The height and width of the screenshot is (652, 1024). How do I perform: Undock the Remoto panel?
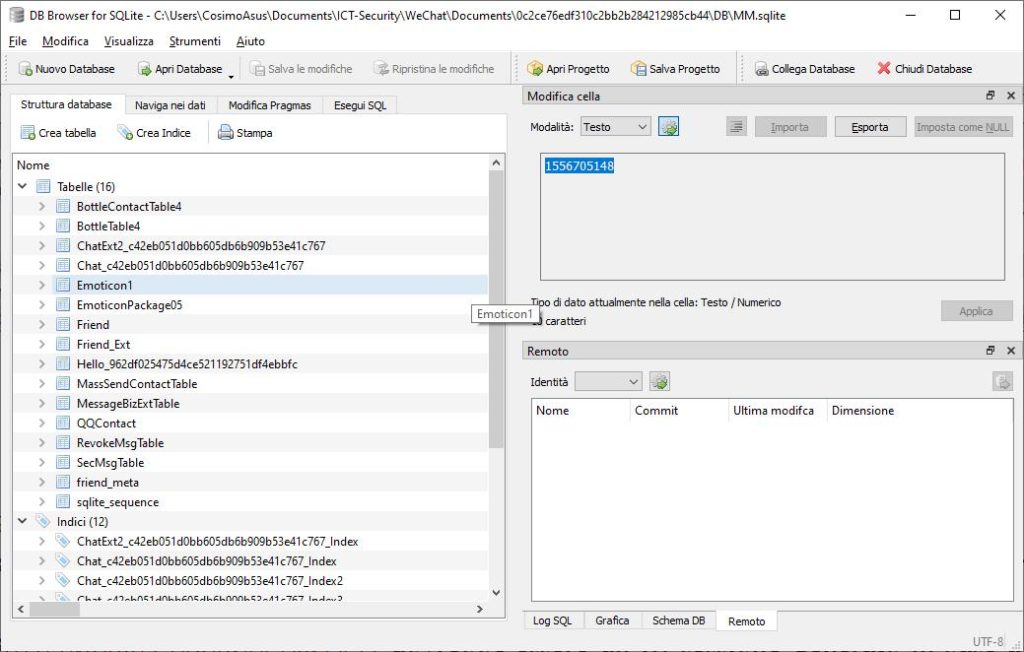(x=990, y=351)
